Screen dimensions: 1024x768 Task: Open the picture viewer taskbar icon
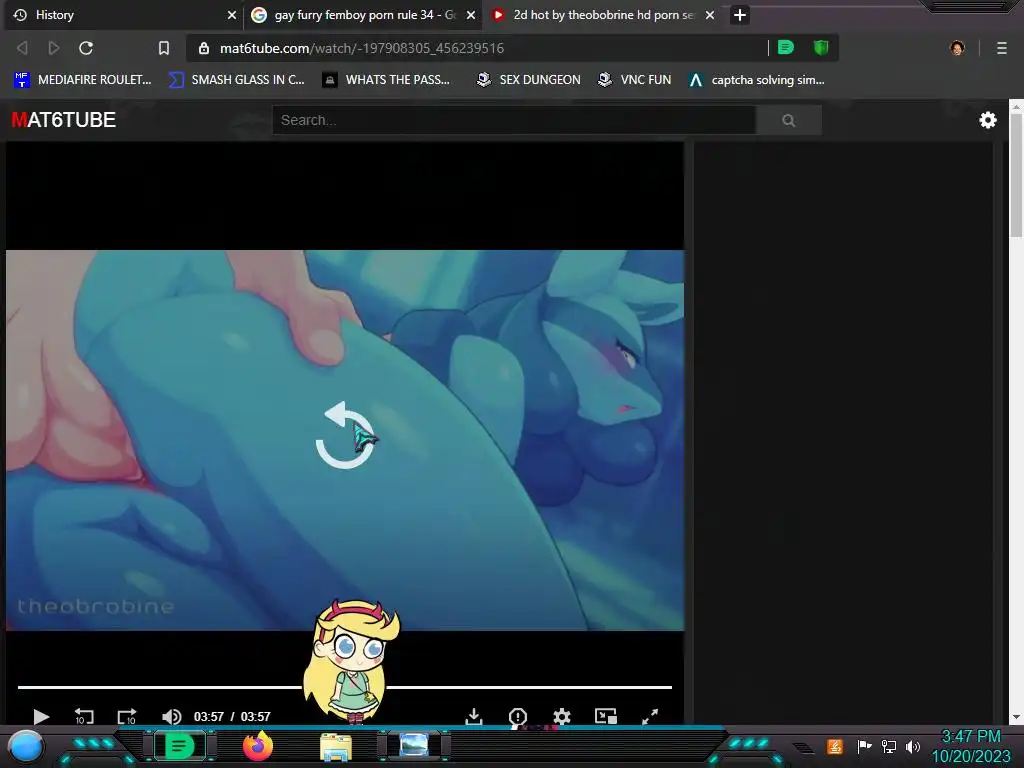(414, 745)
